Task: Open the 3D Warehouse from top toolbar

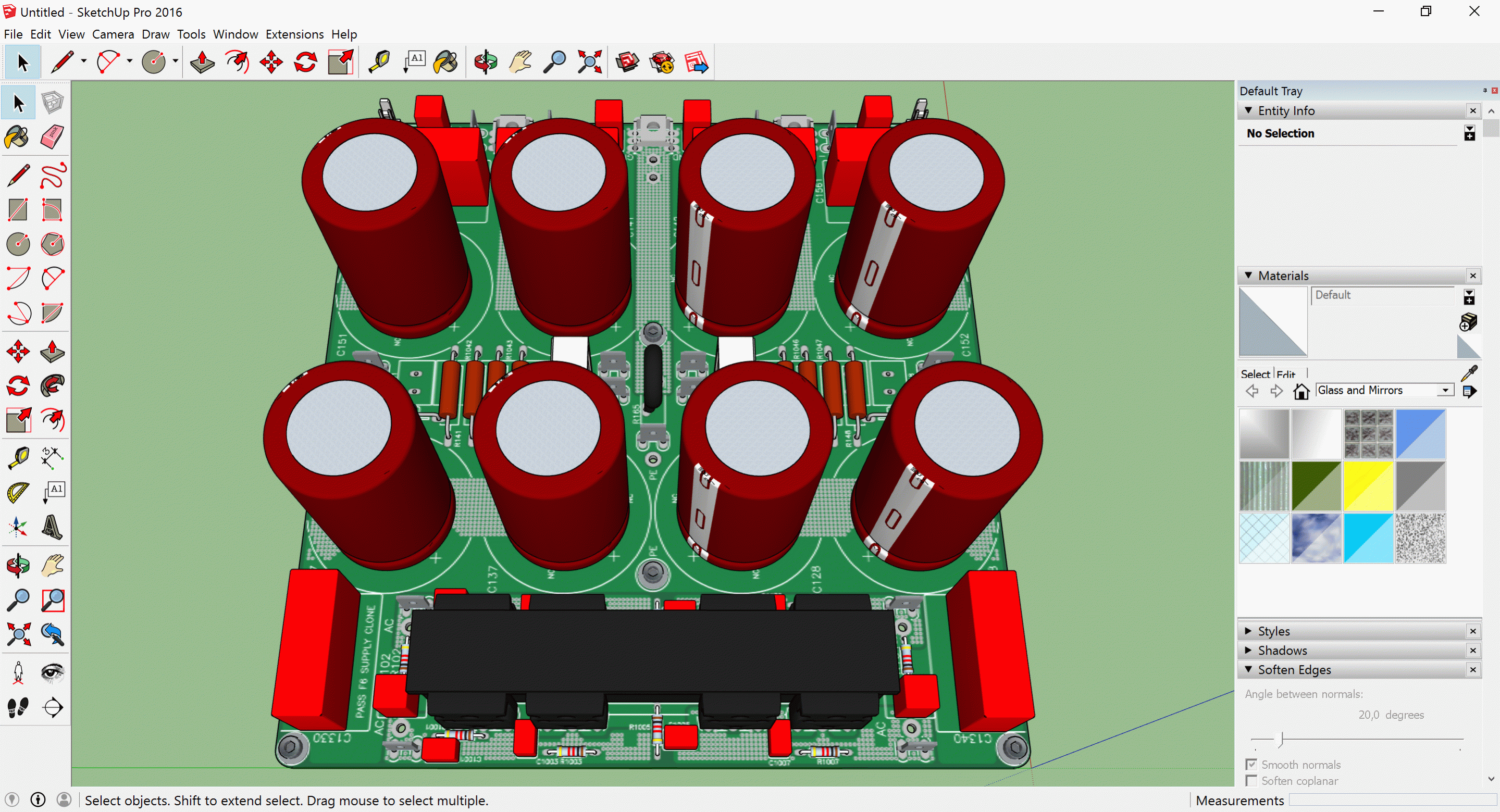Action: click(x=628, y=61)
